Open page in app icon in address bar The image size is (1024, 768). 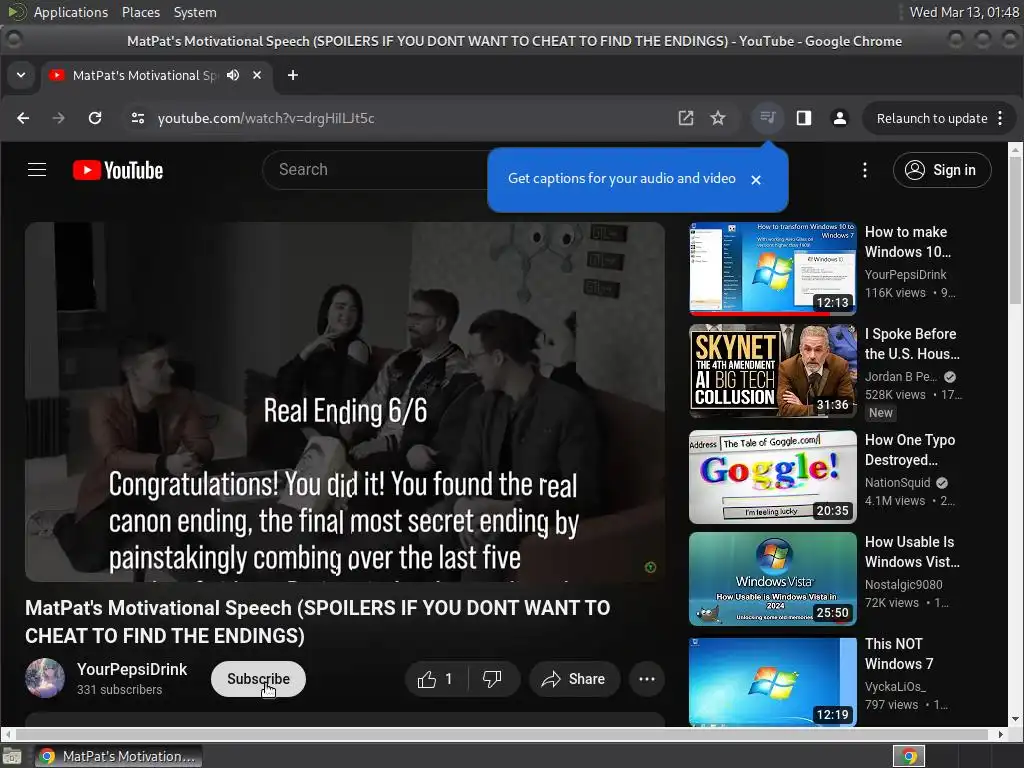click(x=686, y=118)
